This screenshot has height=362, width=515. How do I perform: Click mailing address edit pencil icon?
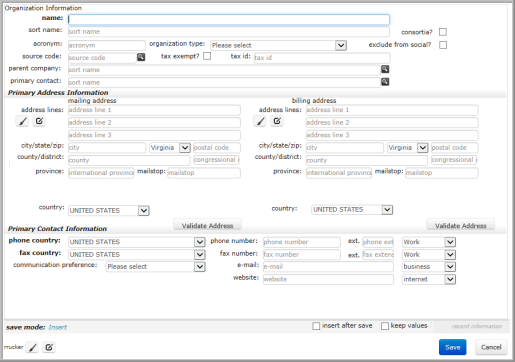[x=39, y=121]
